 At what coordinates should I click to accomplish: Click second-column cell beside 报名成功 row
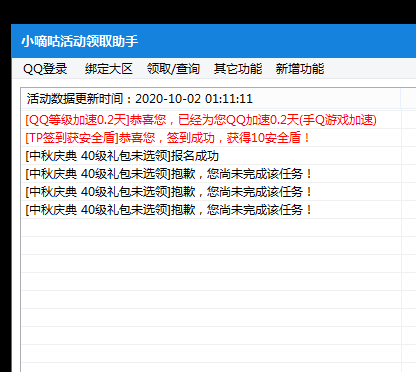point(409,156)
